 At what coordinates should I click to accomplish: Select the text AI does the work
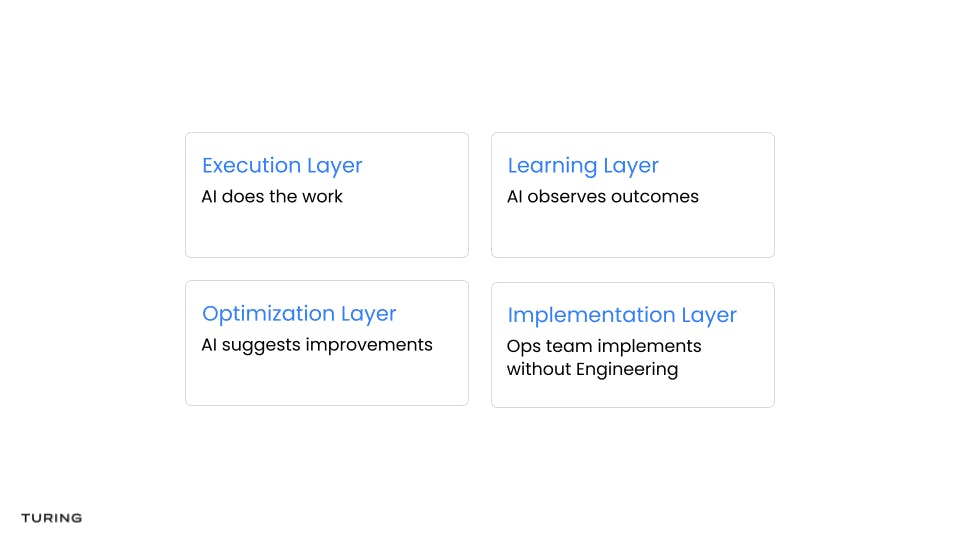(272, 197)
